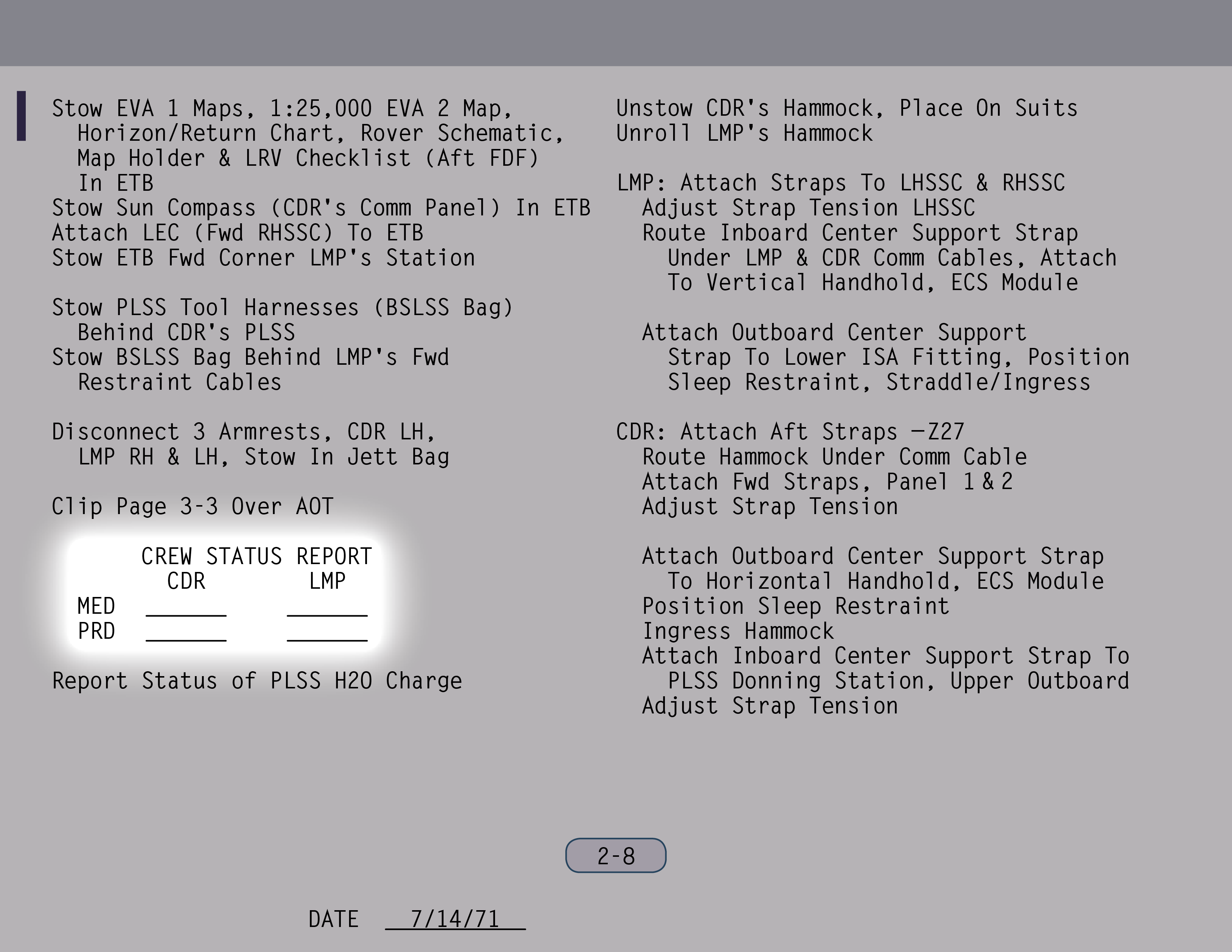
Task: Click the gray header bar at top
Action: click(616, 33)
